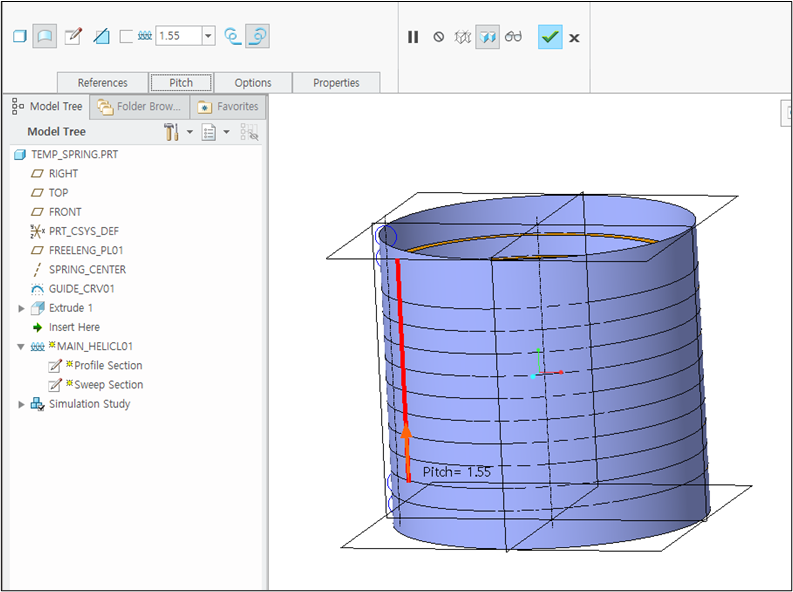Click the SPRING_CENTER axis icon

coord(37,269)
